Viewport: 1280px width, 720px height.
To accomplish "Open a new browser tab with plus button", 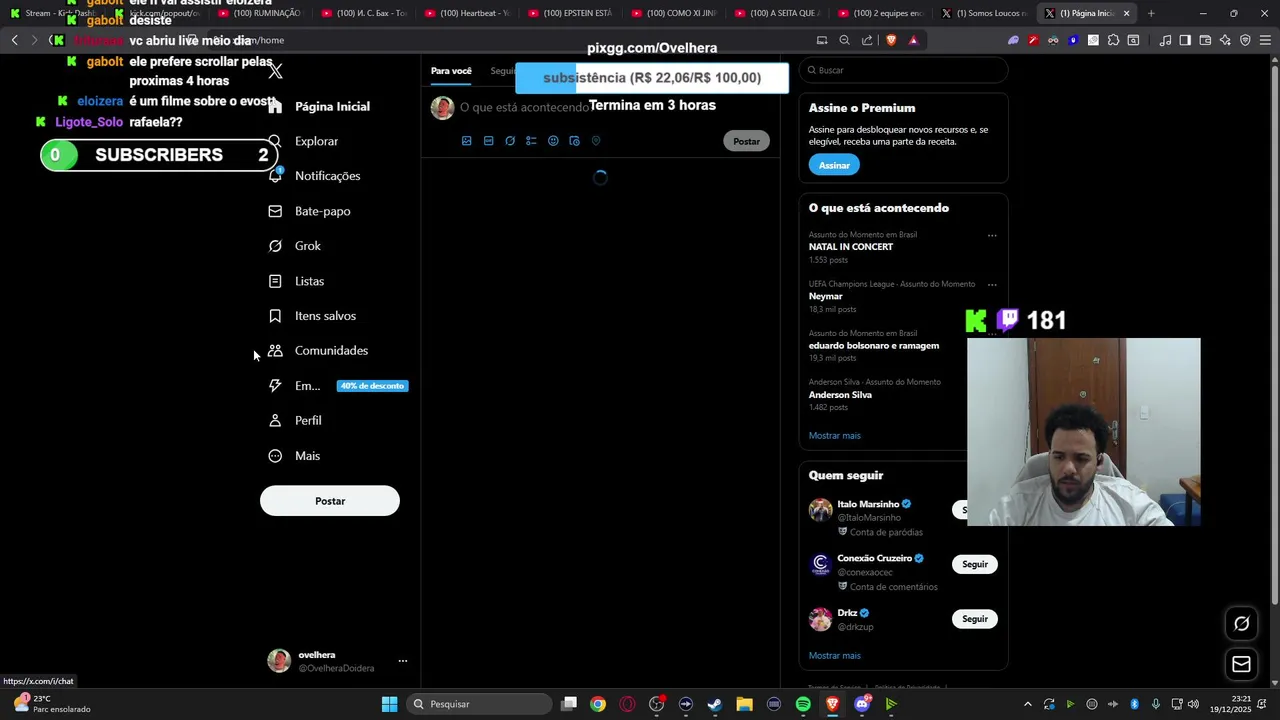I will (1151, 13).
